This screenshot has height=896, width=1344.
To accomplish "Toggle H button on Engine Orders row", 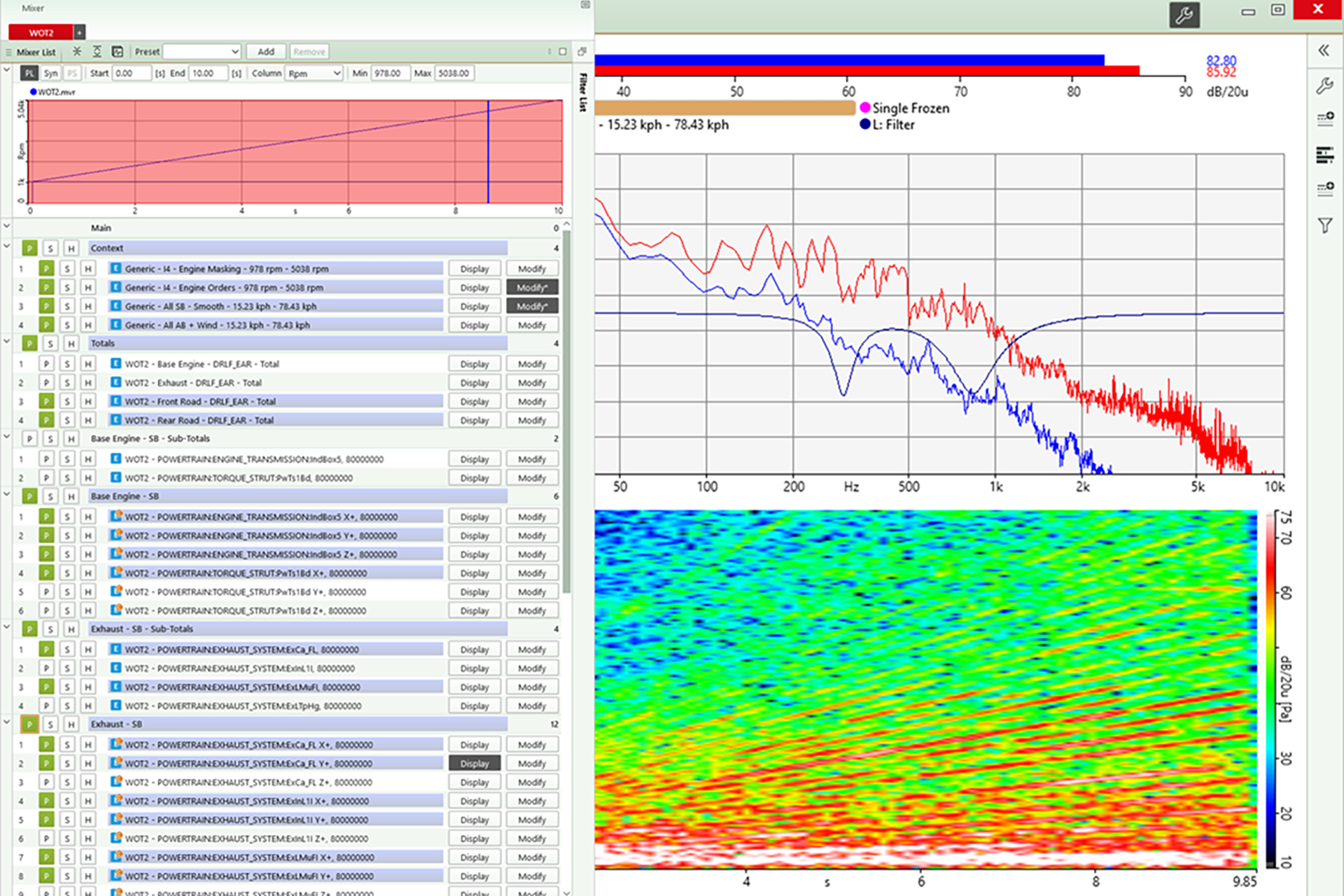I will pos(88,288).
